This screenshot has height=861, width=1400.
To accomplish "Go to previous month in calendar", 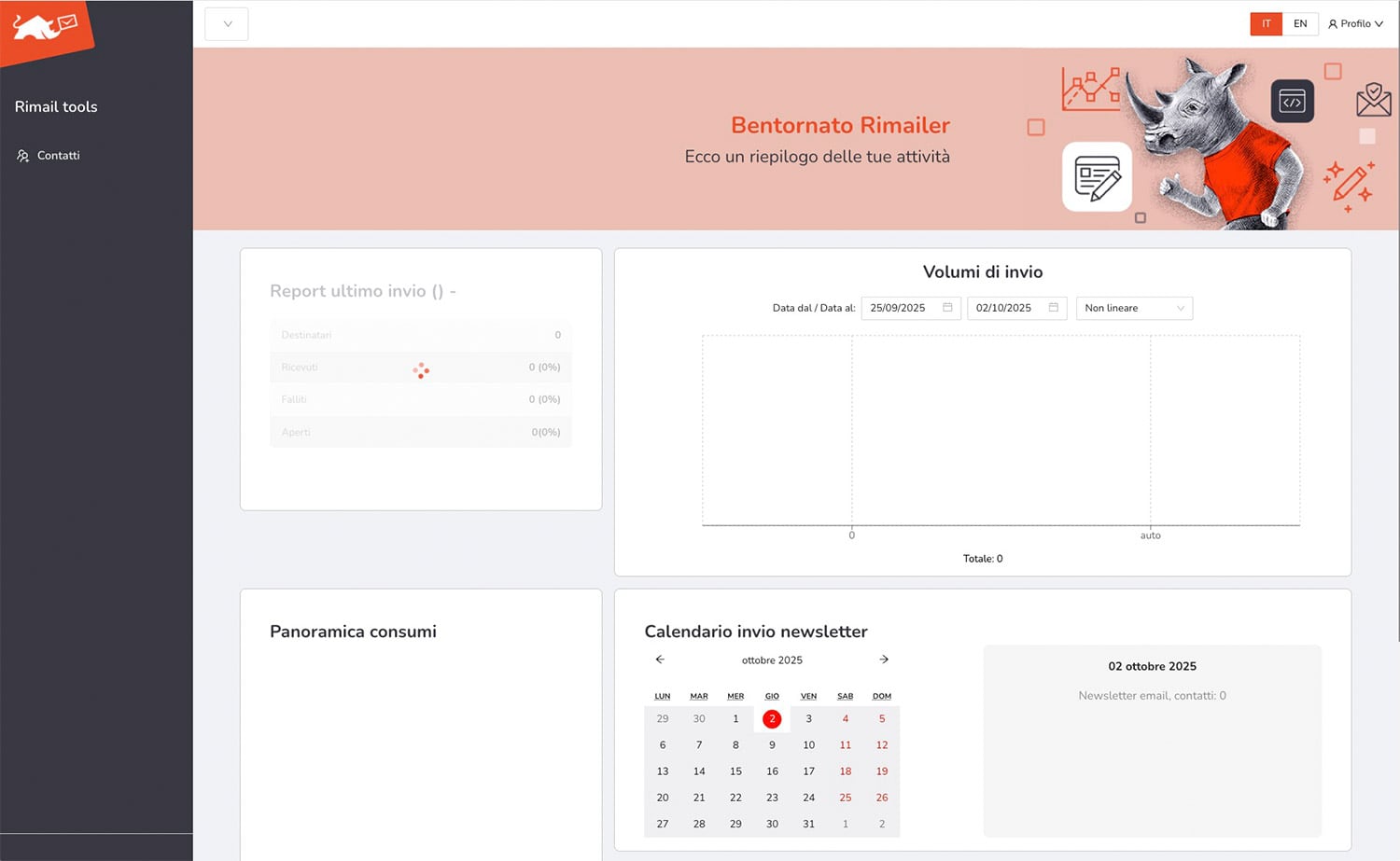I will pos(660,660).
